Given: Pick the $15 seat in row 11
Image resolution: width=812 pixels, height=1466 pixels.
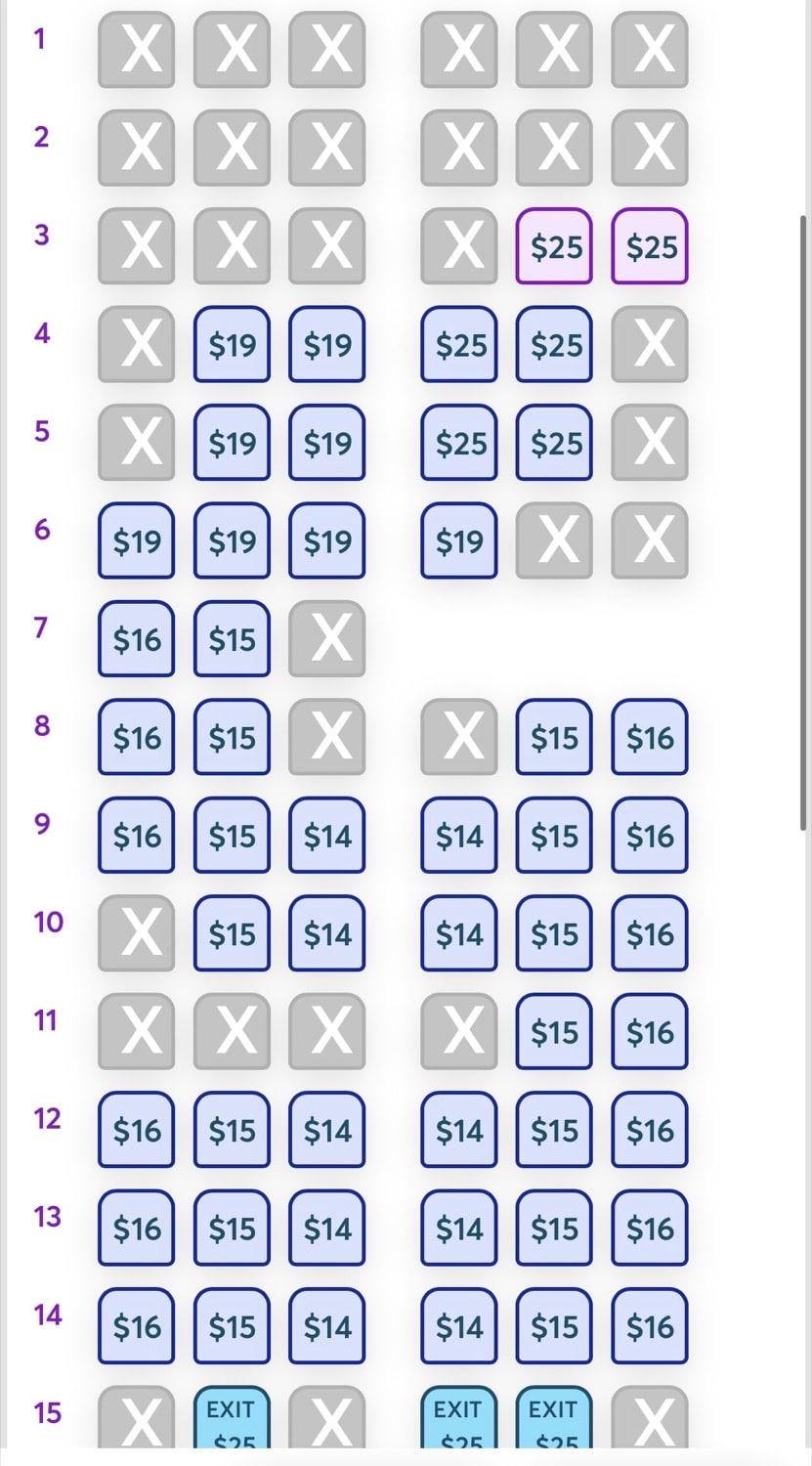Looking at the screenshot, I should tap(554, 1032).
